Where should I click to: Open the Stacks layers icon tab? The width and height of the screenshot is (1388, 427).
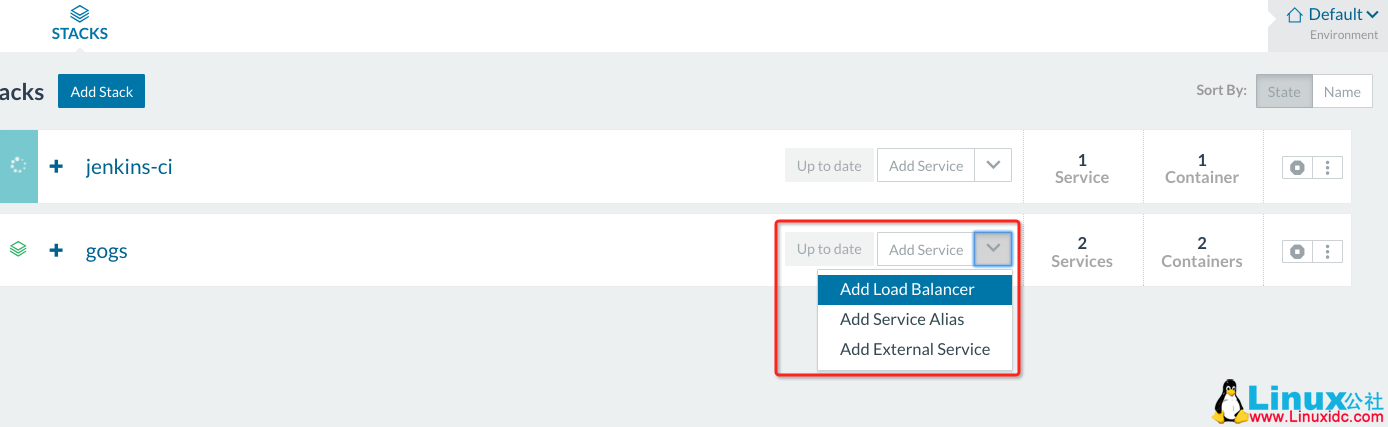point(80,14)
